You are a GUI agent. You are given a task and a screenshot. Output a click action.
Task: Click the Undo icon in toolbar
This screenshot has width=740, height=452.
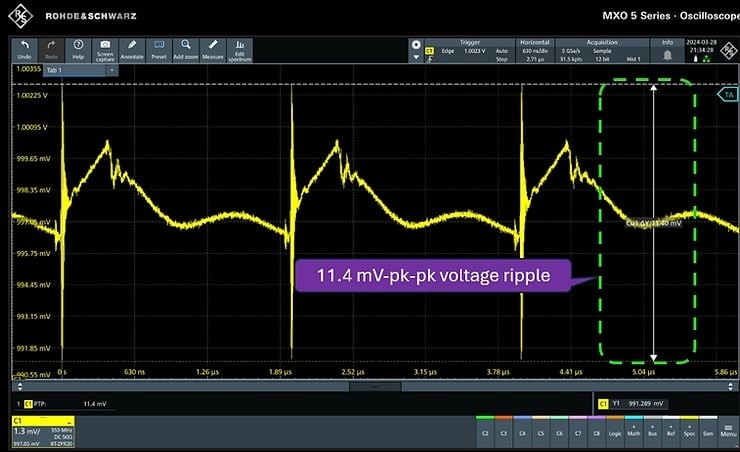point(25,50)
